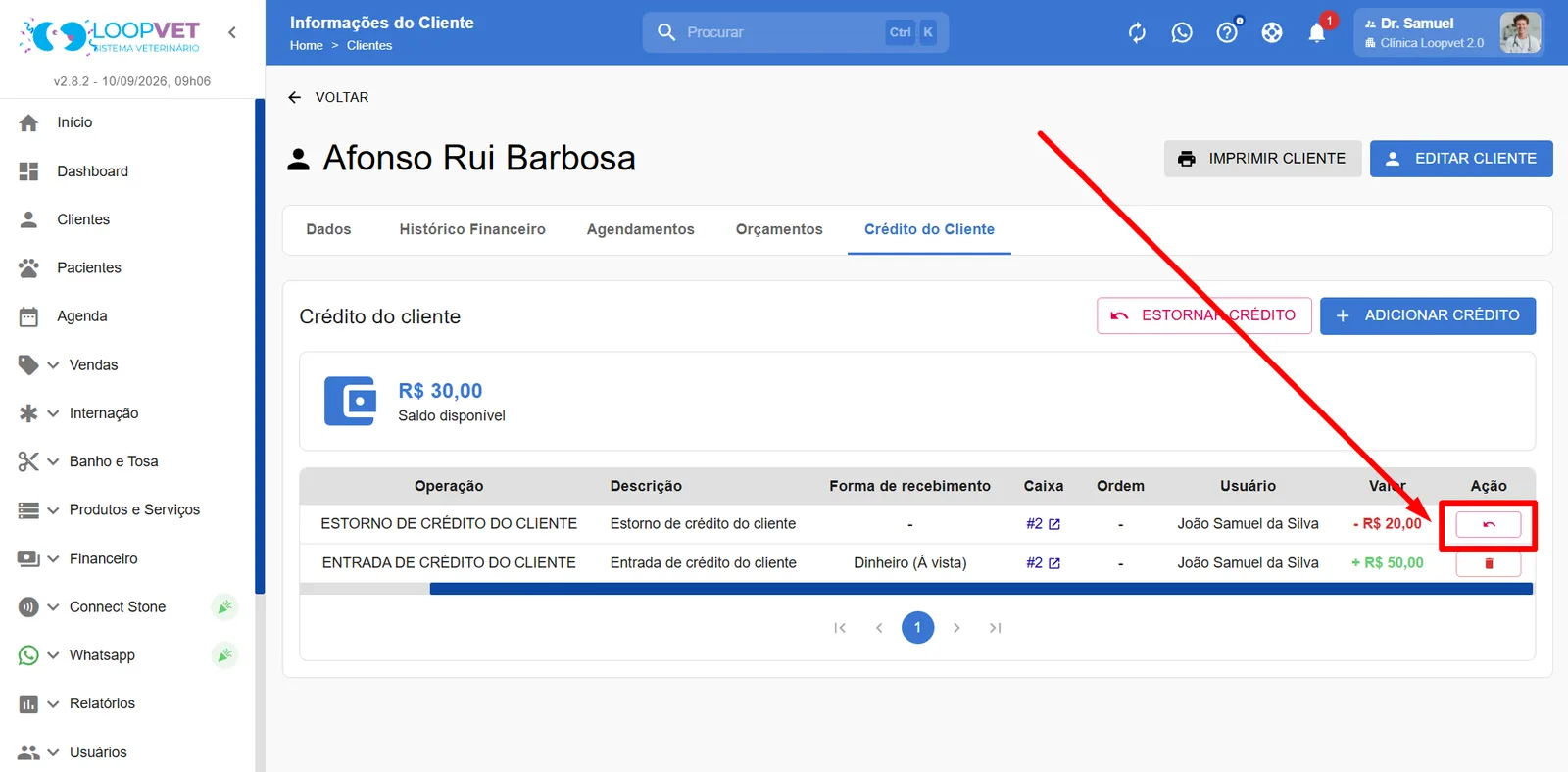The height and width of the screenshot is (772, 1568).
Task: Open notifications bell icon
Action: coord(1317,32)
